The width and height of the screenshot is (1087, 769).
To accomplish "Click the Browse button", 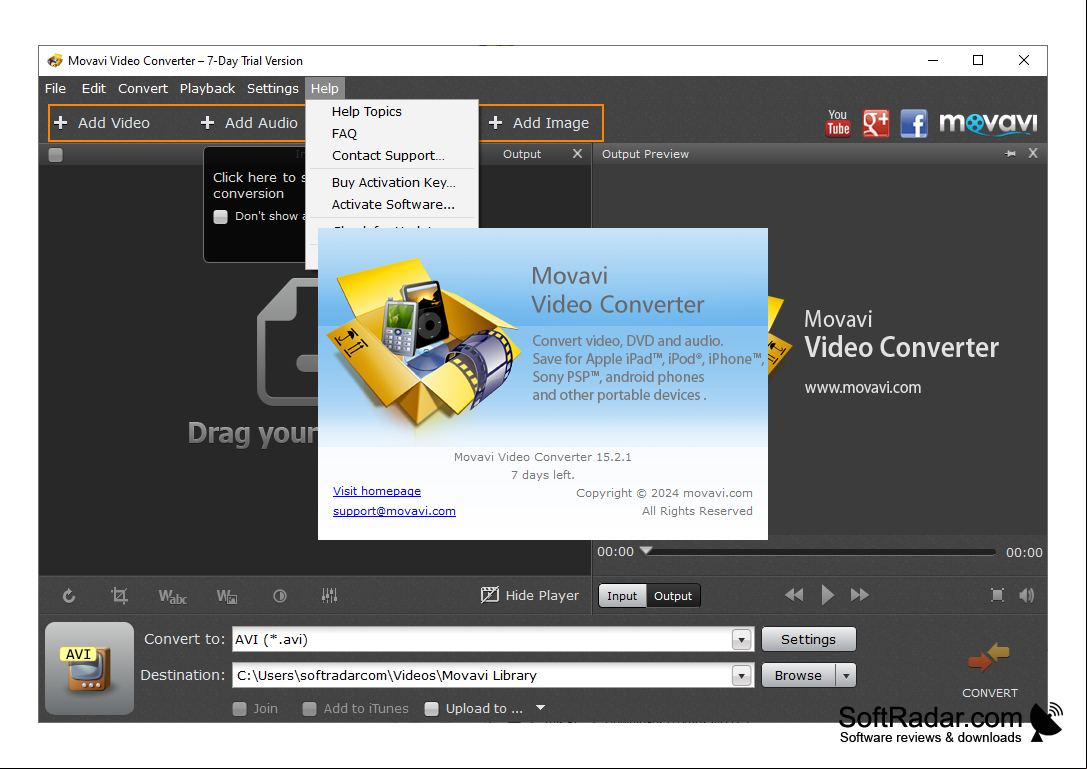I will point(799,675).
